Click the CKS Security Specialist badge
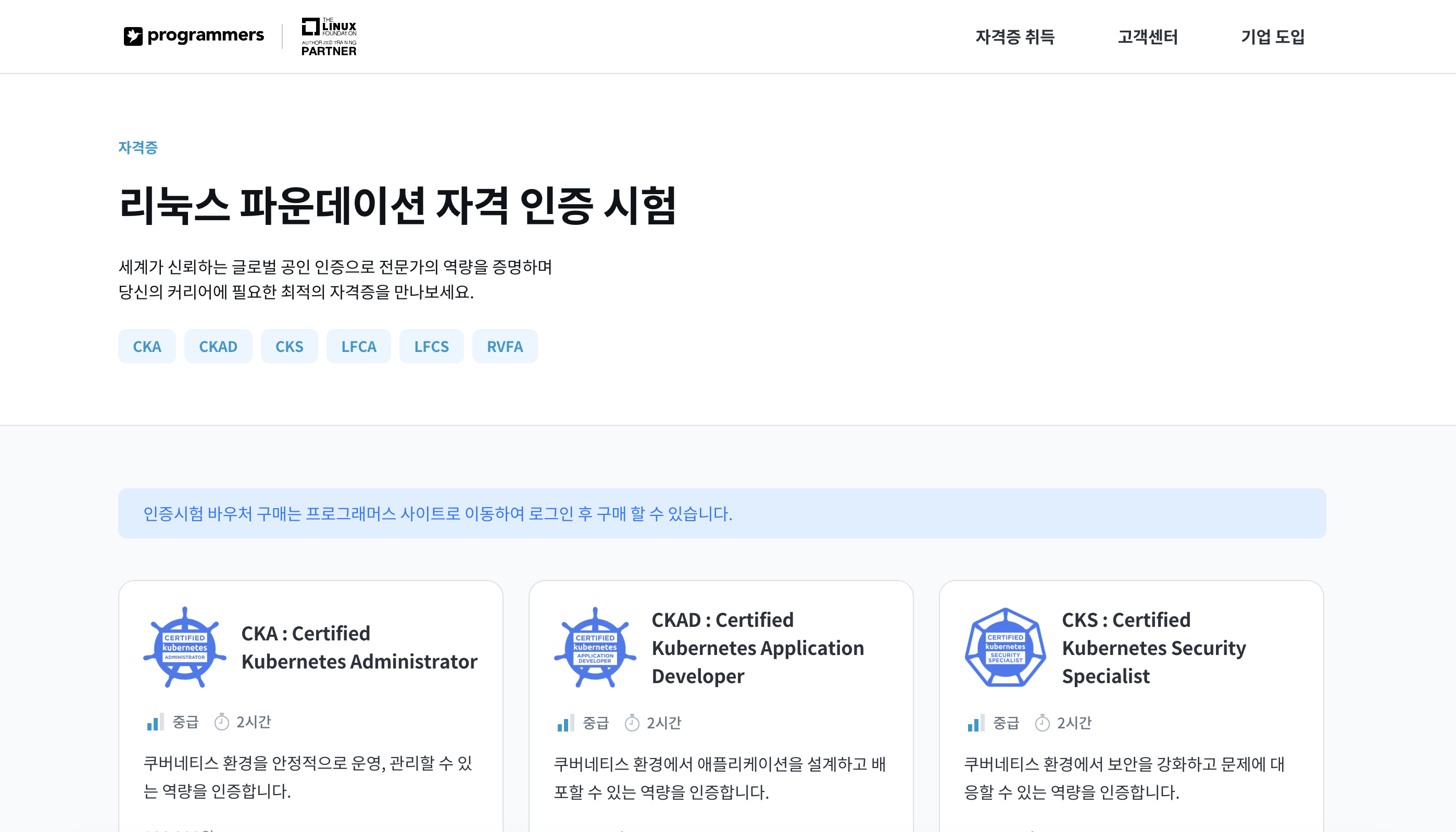Image resolution: width=1456 pixels, height=832 pixels. 1005,647
